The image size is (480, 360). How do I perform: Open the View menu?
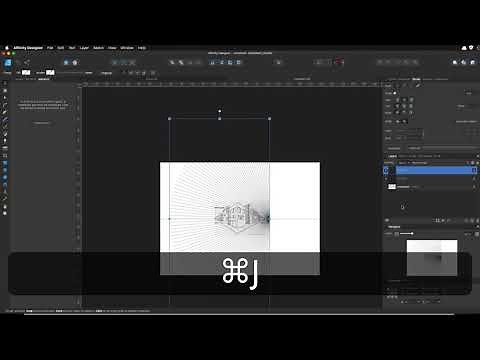coord(112,48)
